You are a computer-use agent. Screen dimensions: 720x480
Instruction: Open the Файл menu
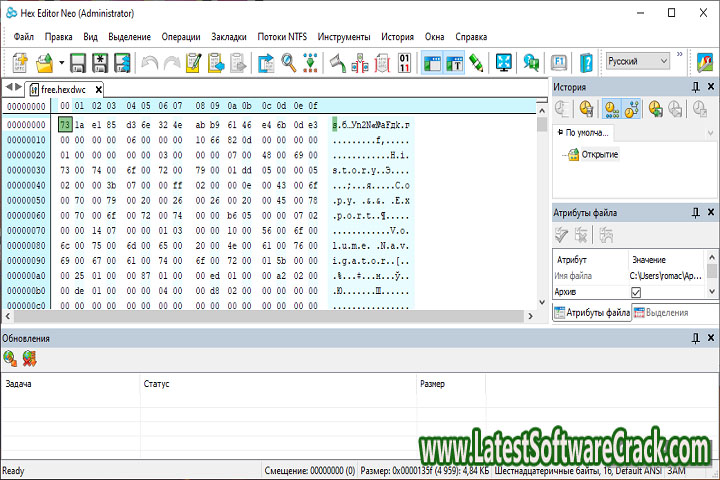pyautogui.click(x=23, y=37)
